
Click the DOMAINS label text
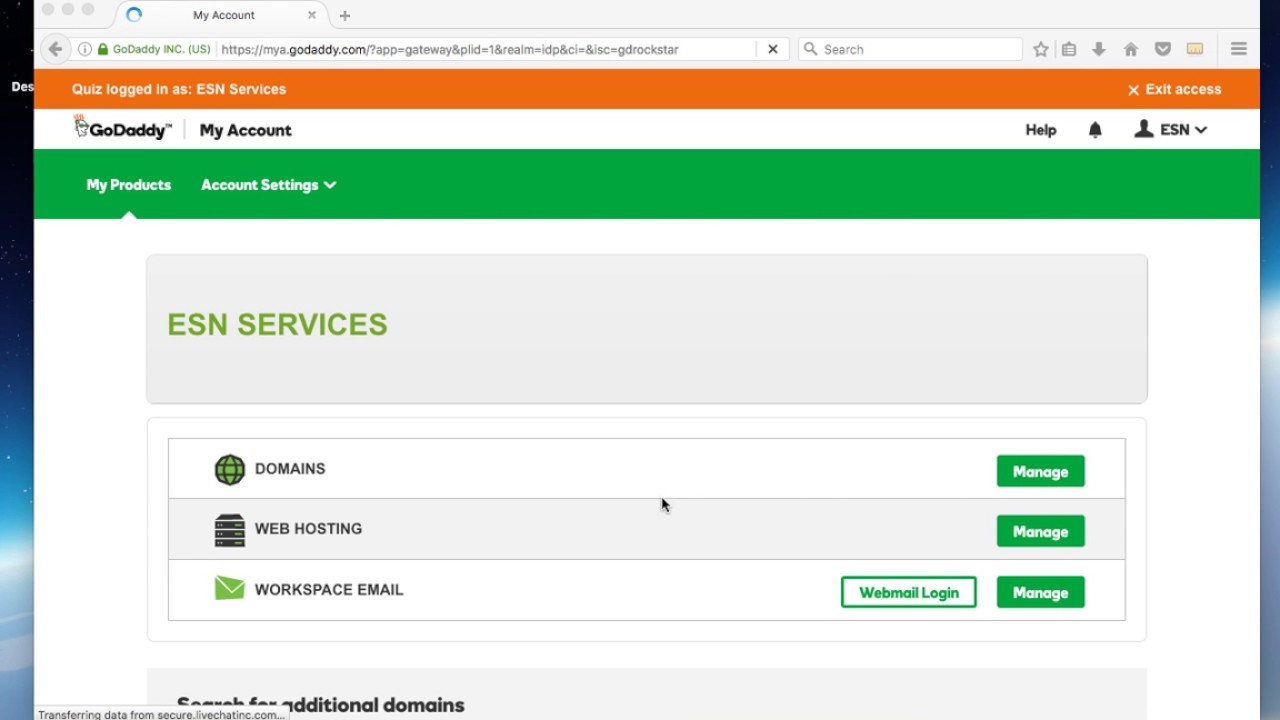click(x=290, y=469)
